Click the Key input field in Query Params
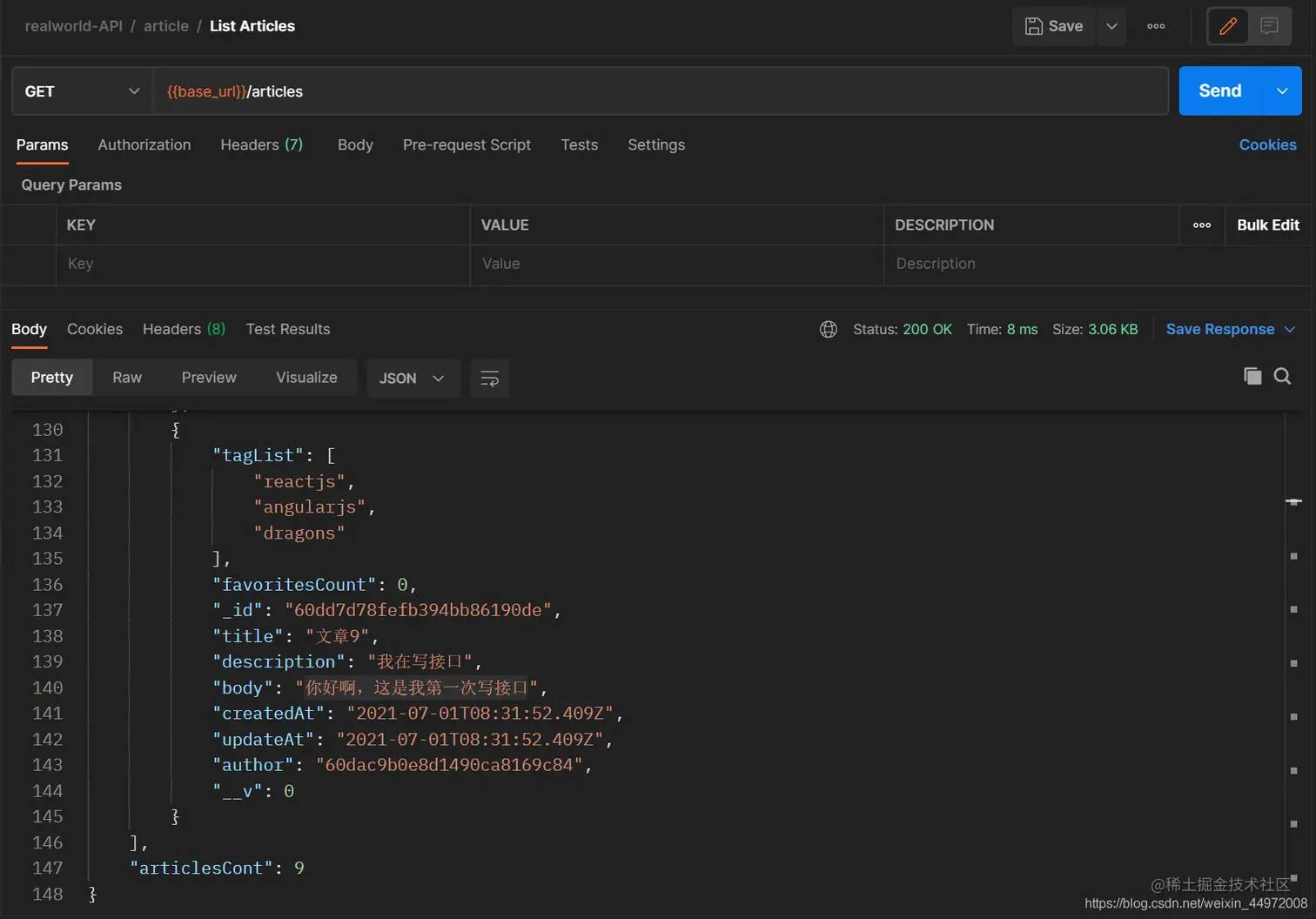Image resolution: width=1316 pixels, height=919 pixels. click(x=263, y=264)
